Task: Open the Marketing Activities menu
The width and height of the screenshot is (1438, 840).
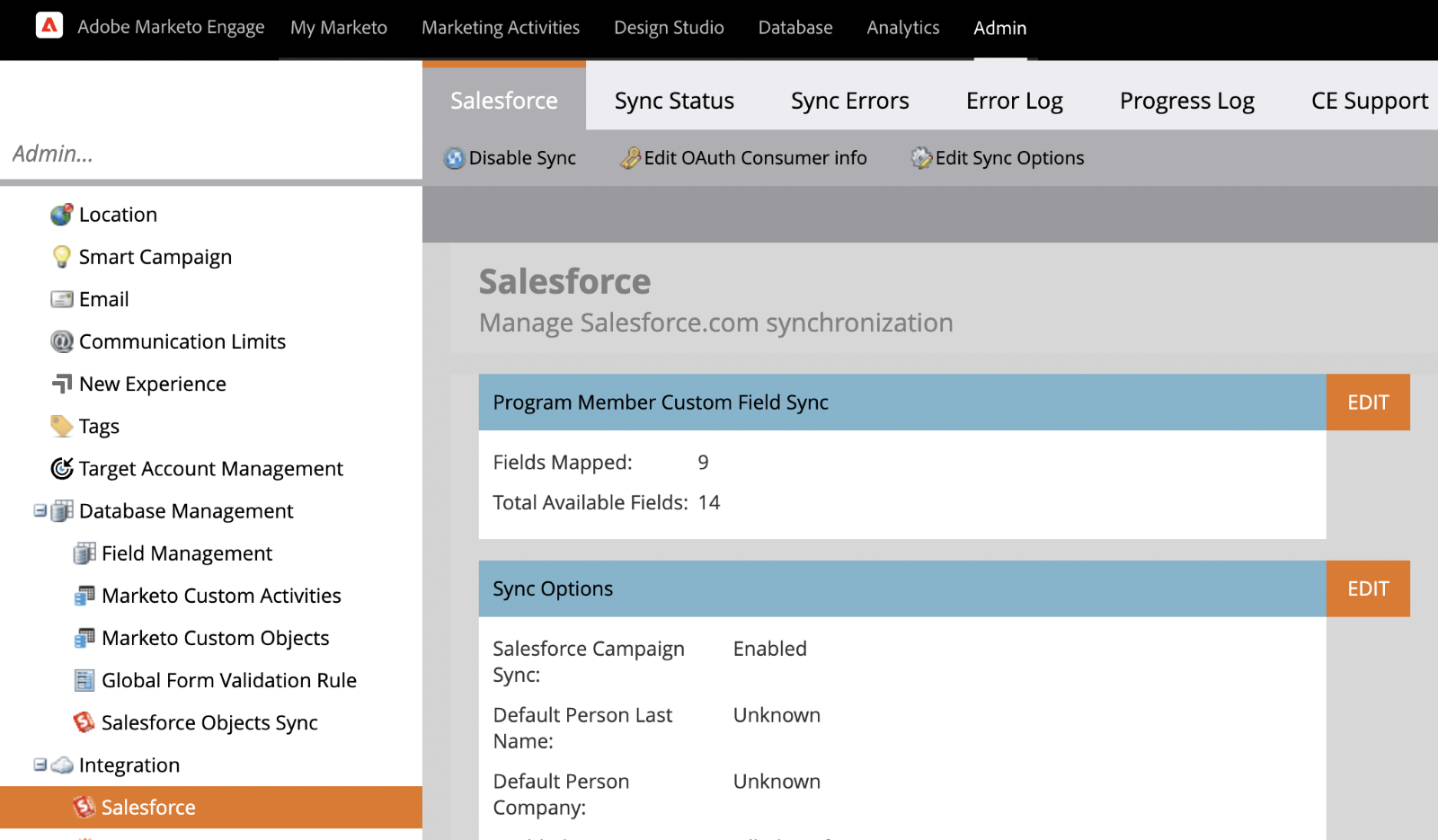Action: (x=501, y=27)
